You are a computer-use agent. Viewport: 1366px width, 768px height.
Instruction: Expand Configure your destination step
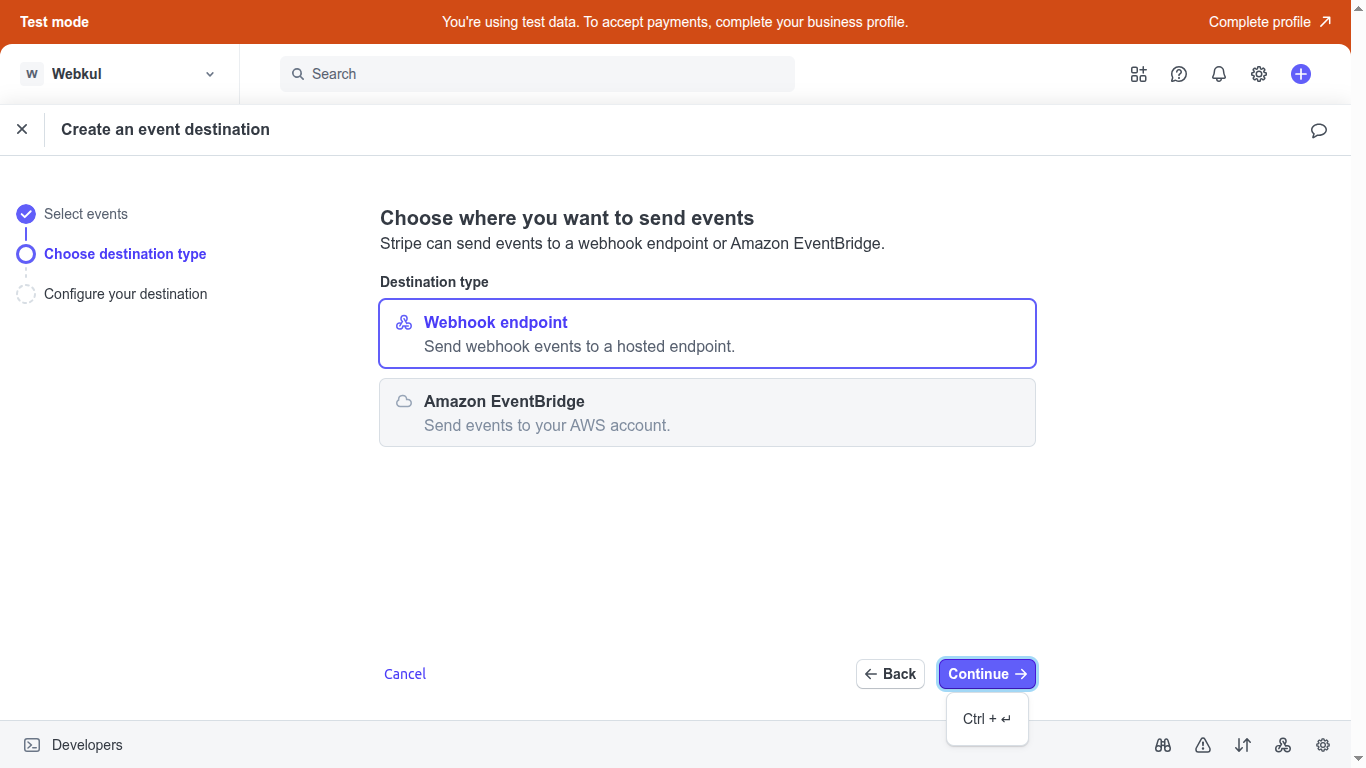124,293
